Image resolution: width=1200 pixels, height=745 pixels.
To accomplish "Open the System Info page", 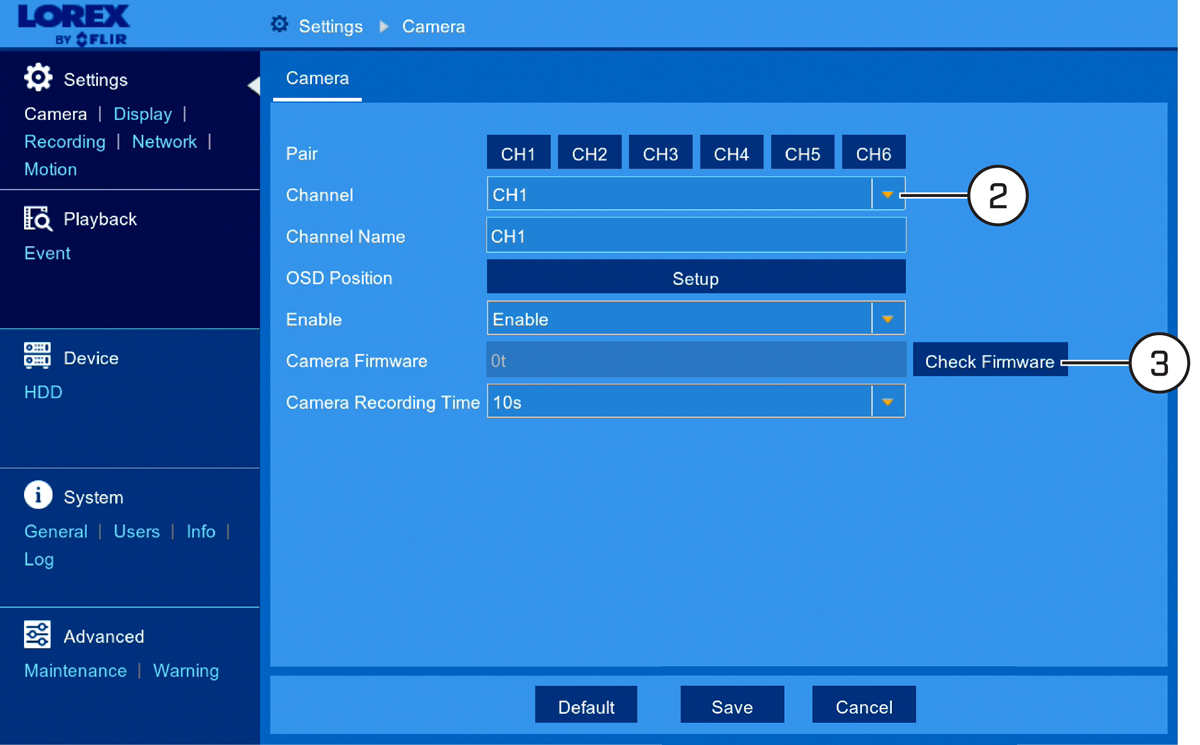I will (201, 531).
